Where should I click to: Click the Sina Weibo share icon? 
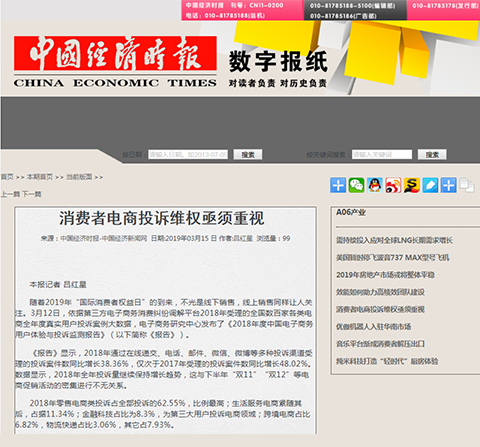point(393,185)
